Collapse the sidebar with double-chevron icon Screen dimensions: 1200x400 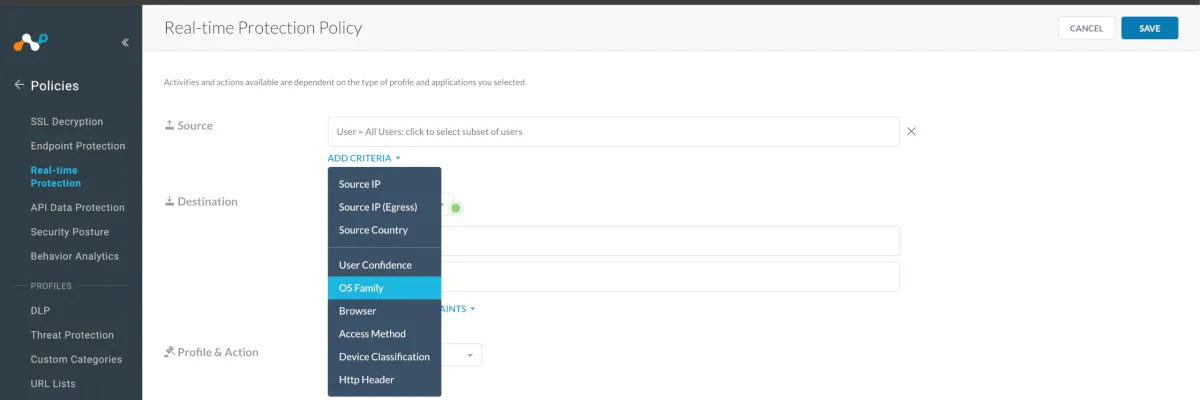(125, 43)
